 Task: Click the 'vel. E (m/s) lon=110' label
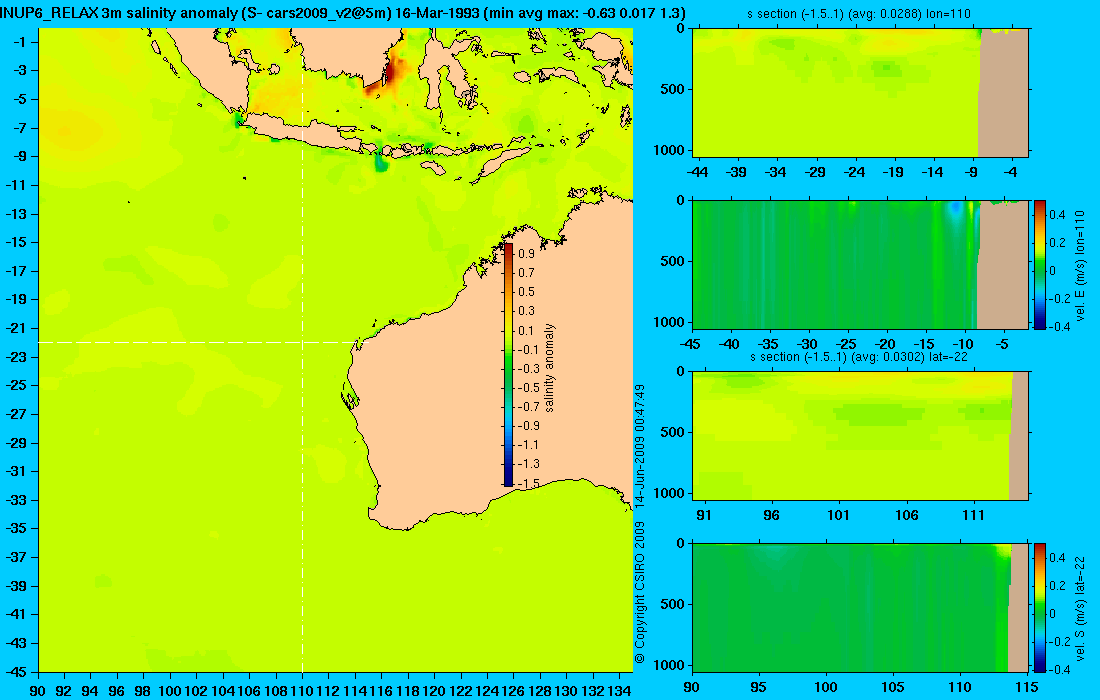pyautogui.click(x=1080, y=264)
